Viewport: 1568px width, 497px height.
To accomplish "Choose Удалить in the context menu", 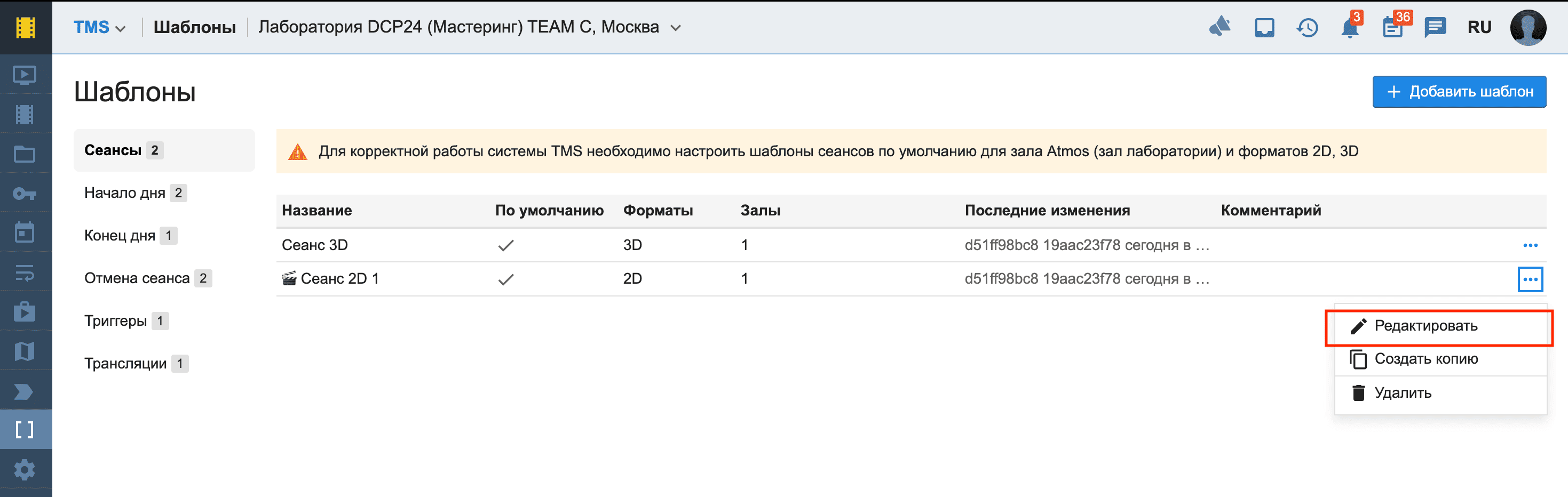I will tap(1403, 393).
